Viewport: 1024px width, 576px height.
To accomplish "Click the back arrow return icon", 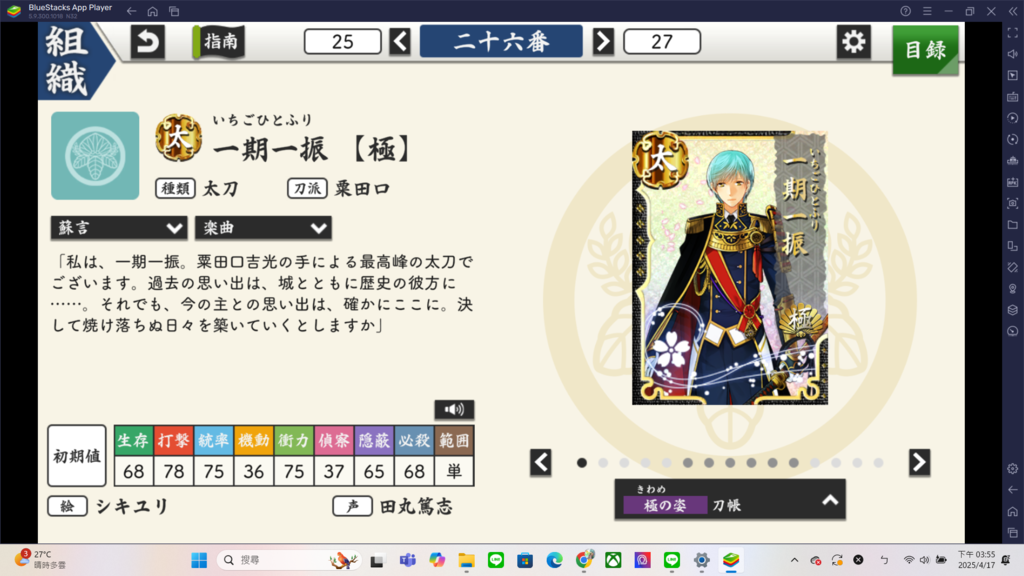I will click(x=148, y=42).
